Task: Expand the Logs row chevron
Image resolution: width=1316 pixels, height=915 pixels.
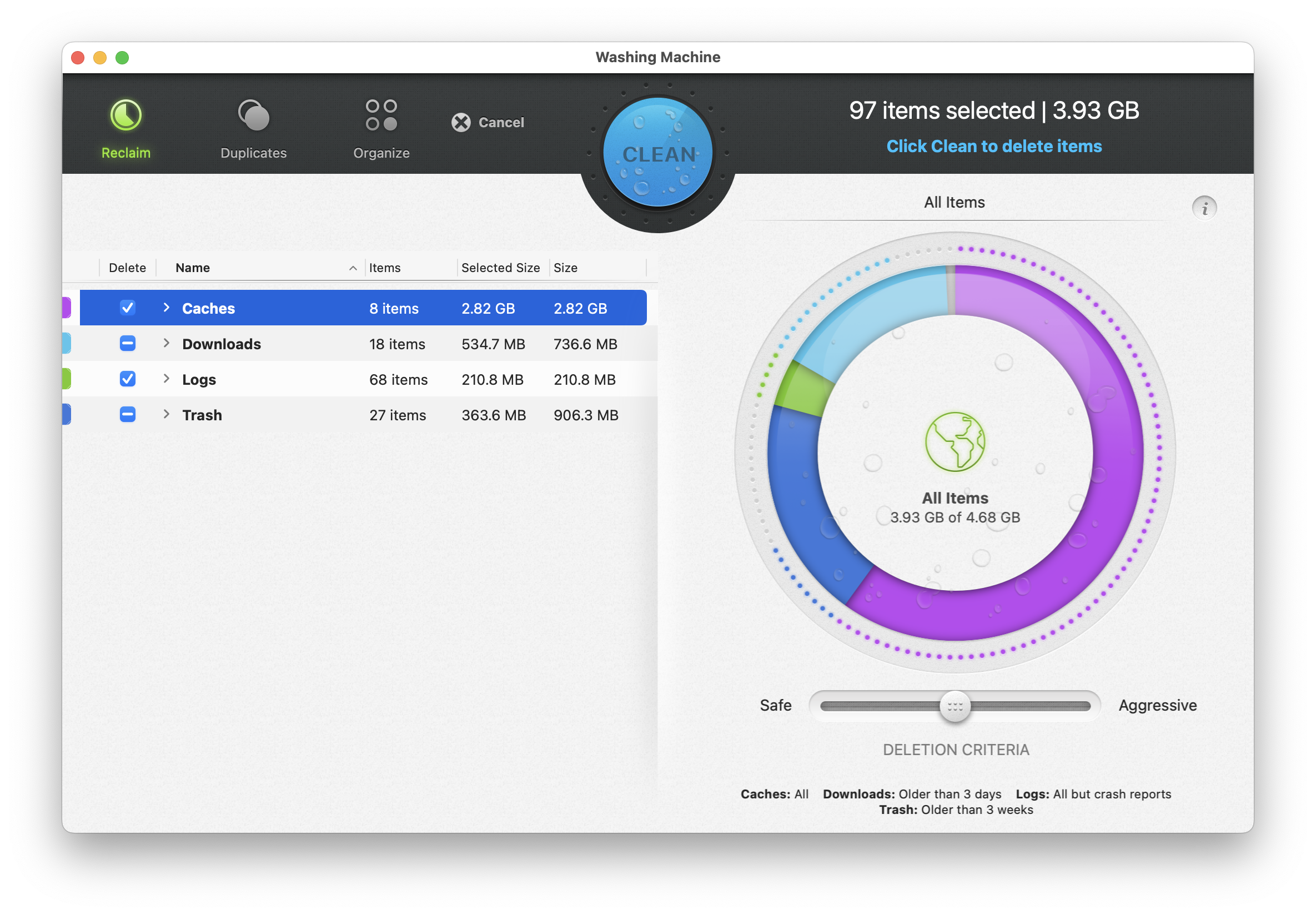Action: pyautogui.click(x=166, y=379)
